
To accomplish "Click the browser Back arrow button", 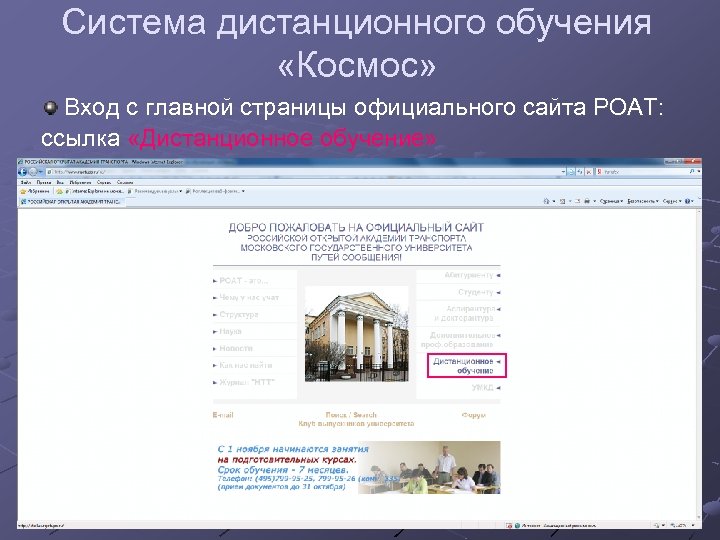I will [22, 172].
